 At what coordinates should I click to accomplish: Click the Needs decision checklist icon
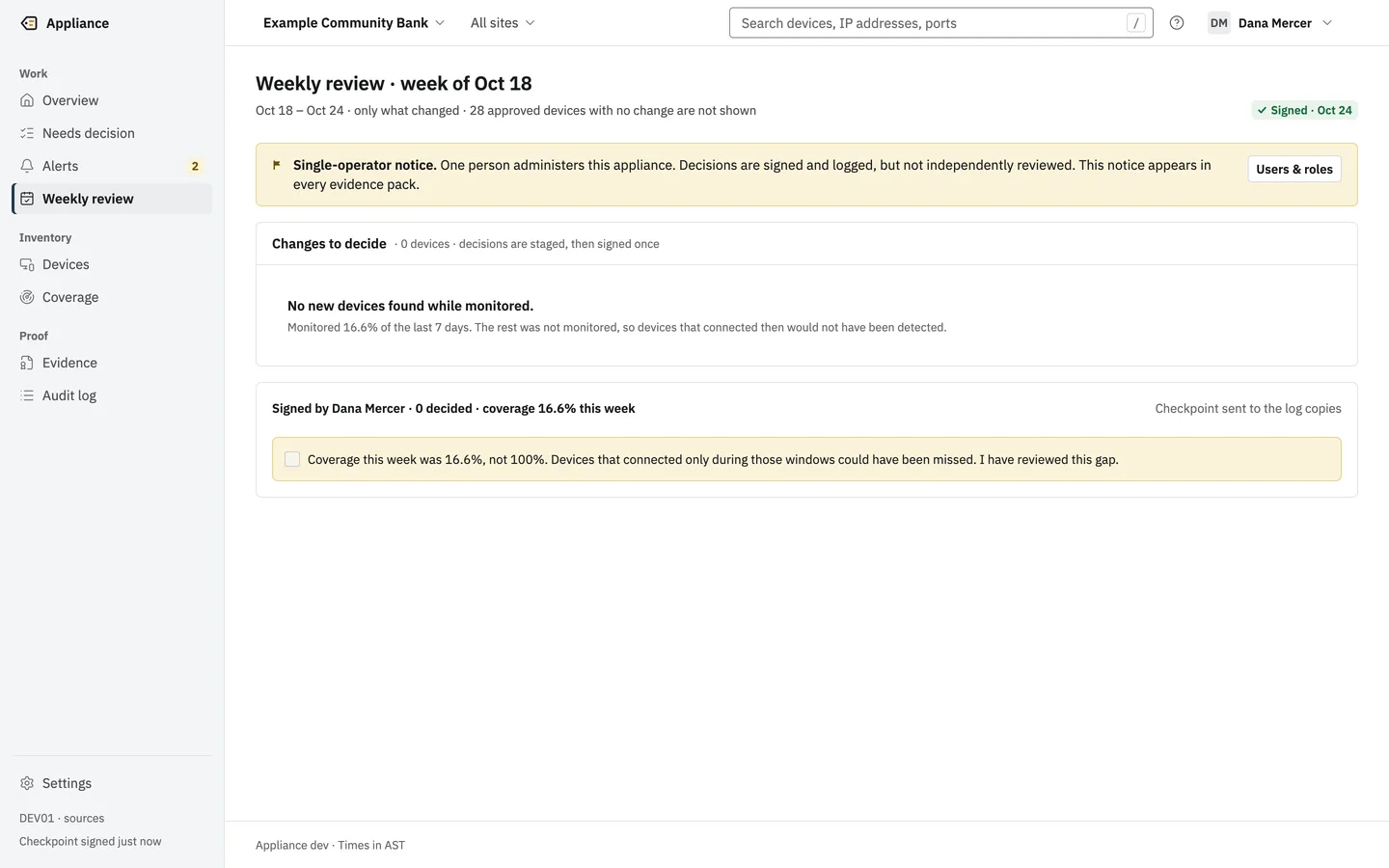click(x=27, y=133)
